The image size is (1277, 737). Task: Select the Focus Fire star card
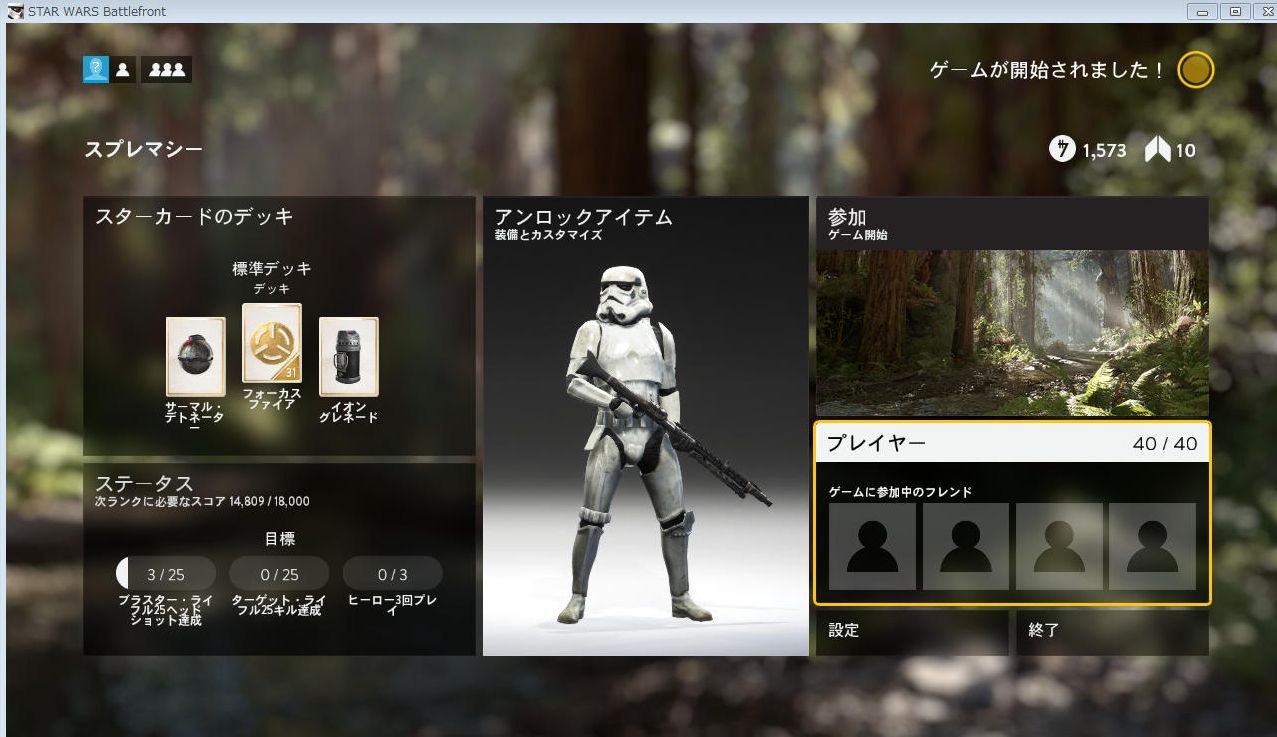tap(272, 343)
